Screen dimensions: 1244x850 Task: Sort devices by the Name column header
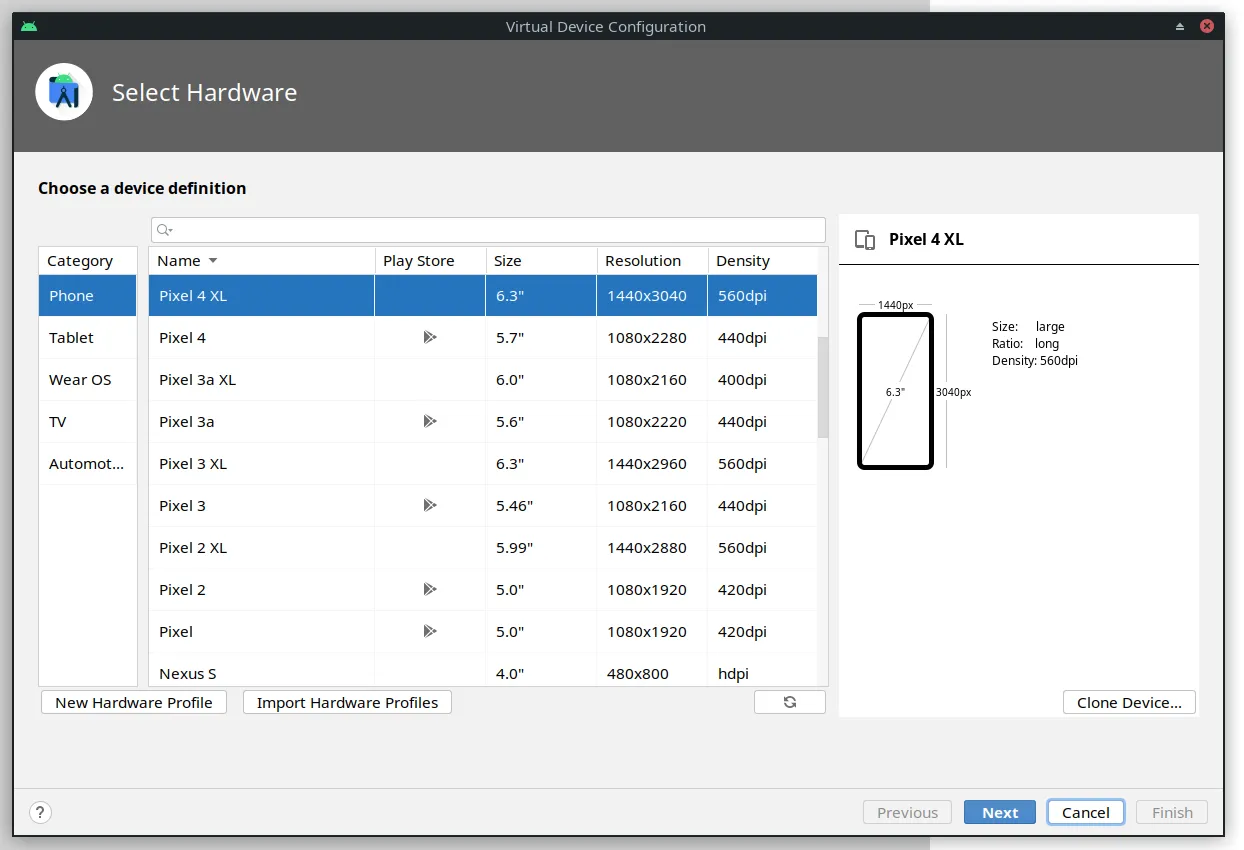[x=262, y=261]
